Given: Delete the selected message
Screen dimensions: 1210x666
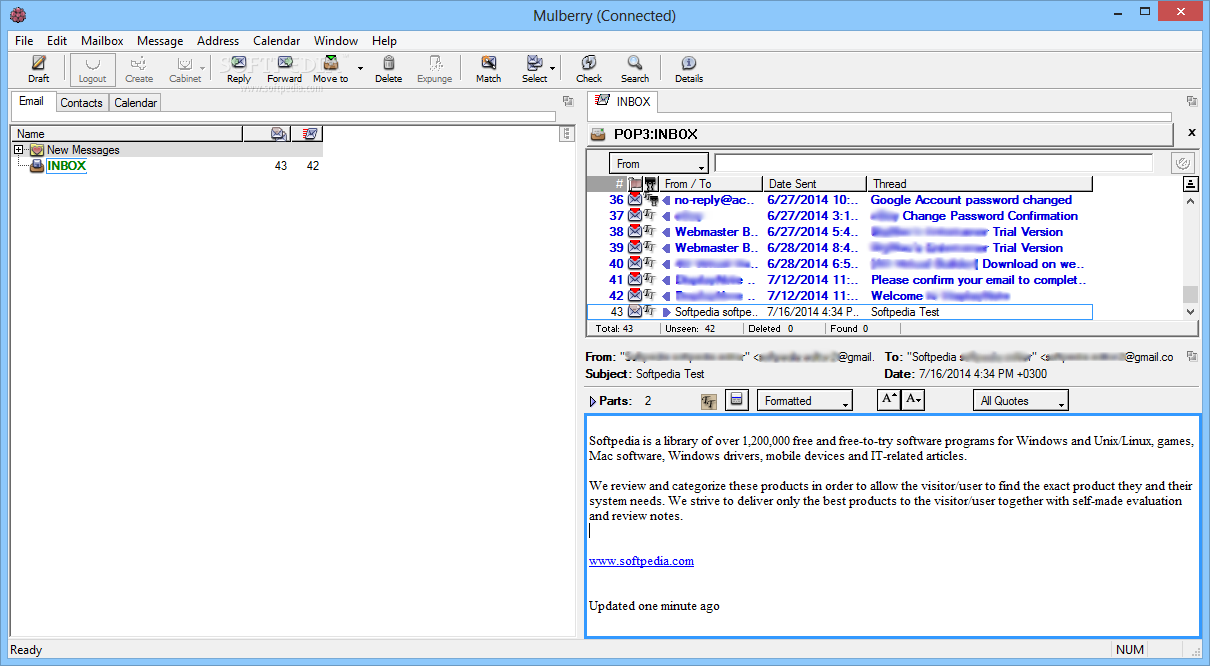Looking at the screenshot, I should [389, 69].
